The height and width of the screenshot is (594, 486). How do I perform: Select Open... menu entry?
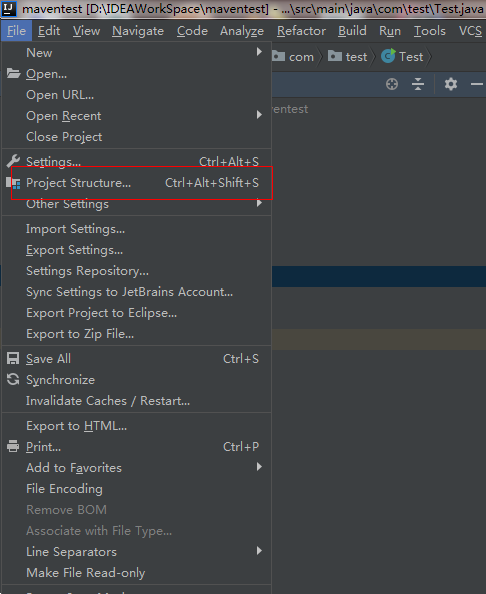coord(137,74)
